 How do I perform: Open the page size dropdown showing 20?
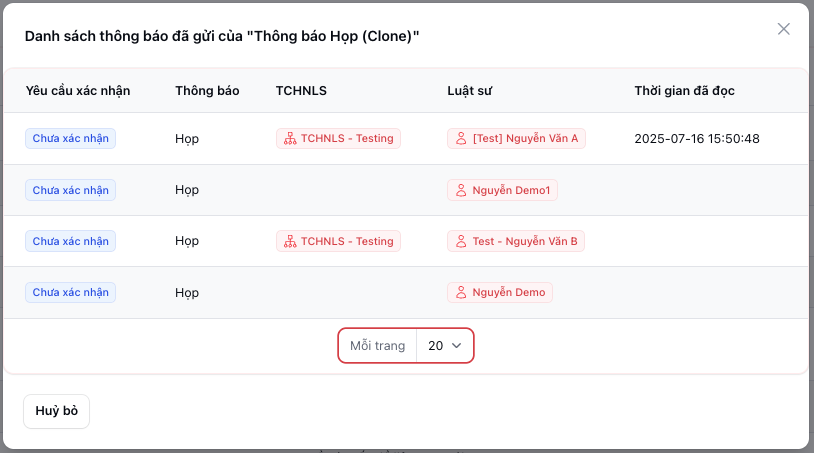coord(444,346)
